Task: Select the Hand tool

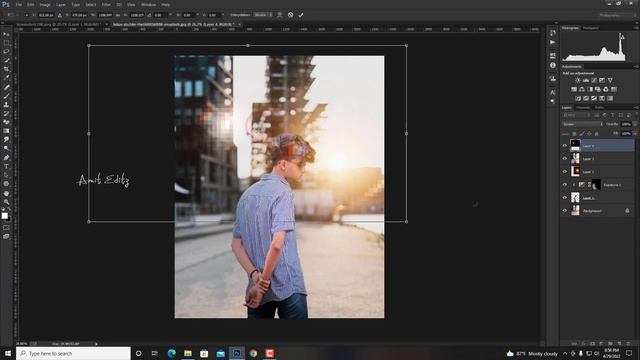Action: [6, 193]
